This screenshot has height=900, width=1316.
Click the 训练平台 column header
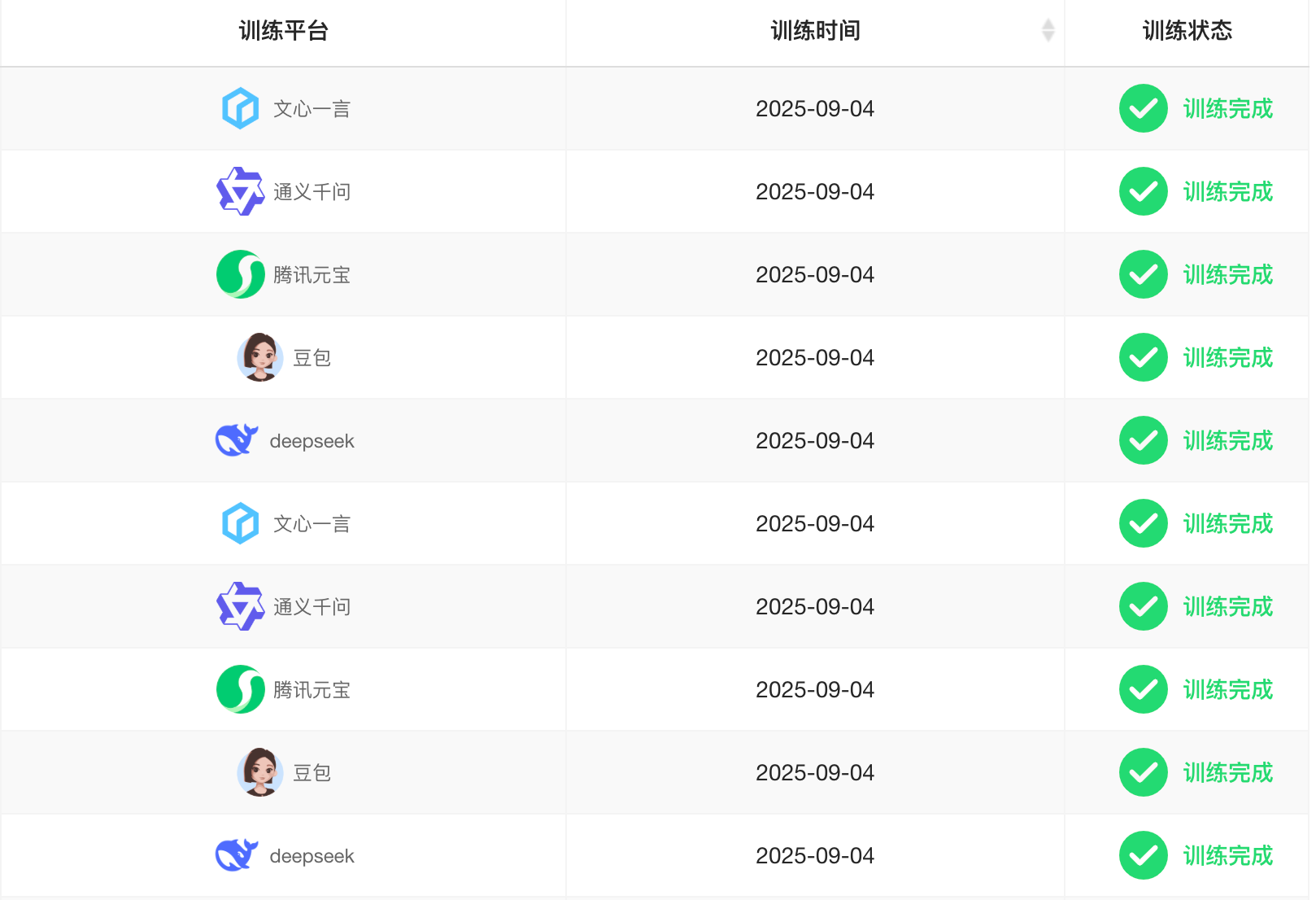284,31
